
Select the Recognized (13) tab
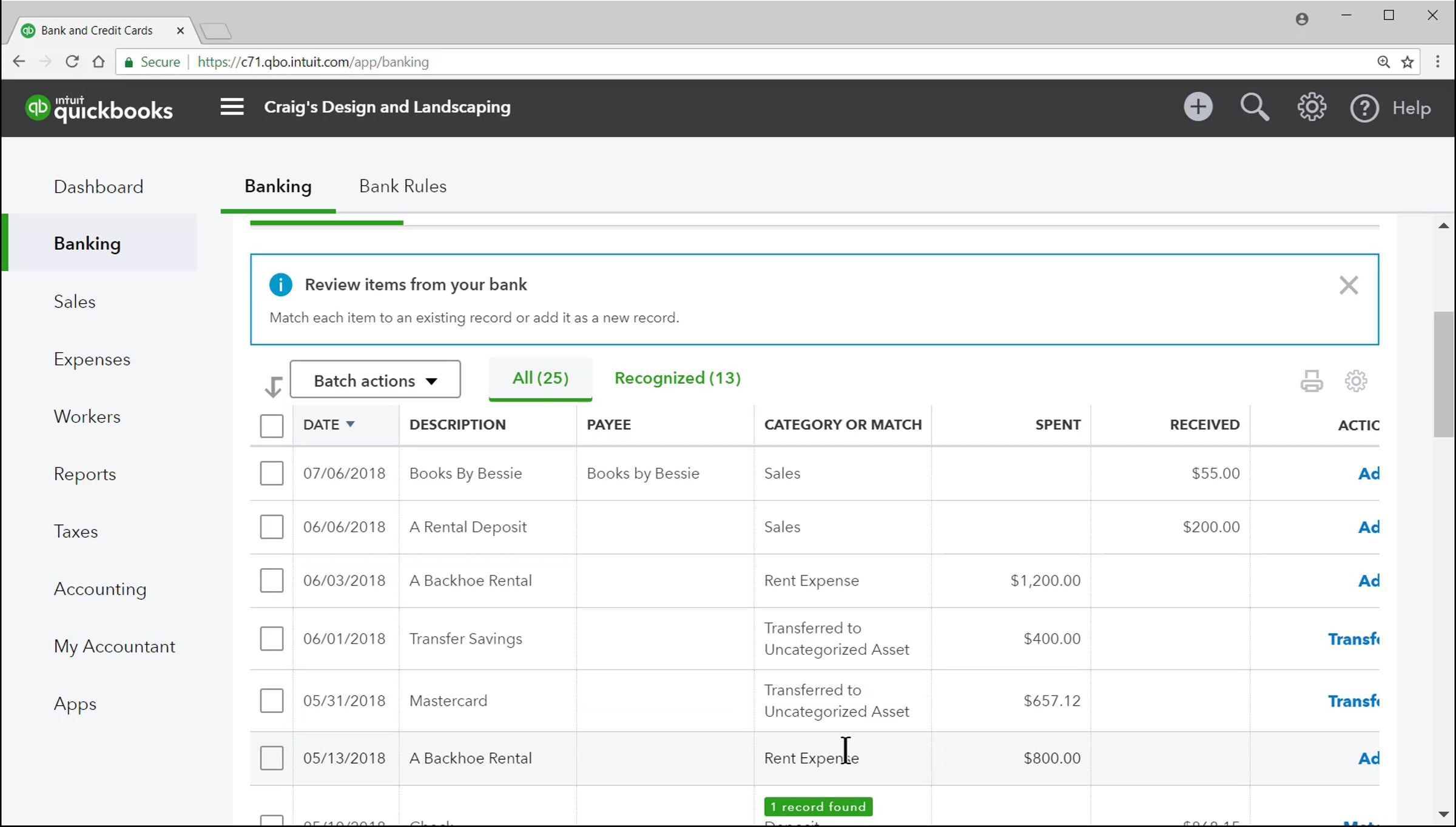(677, 378)
